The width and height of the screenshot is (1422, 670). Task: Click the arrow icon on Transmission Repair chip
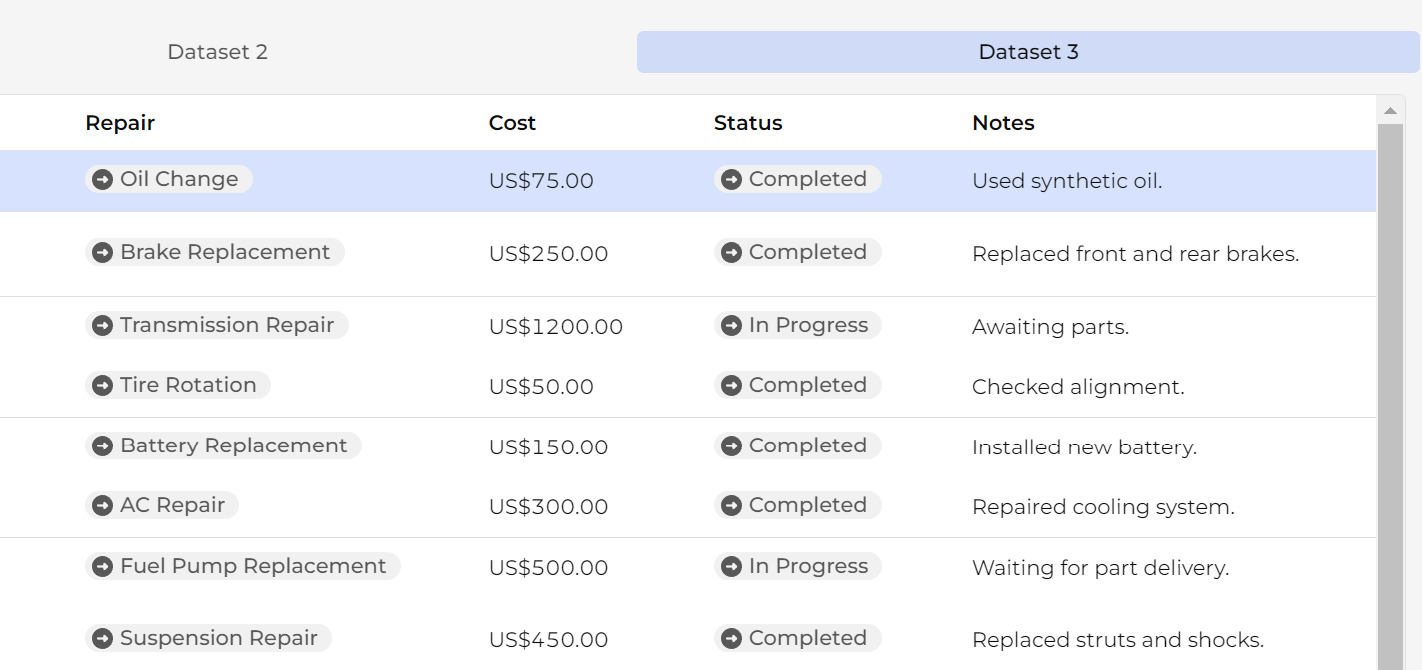102,325
